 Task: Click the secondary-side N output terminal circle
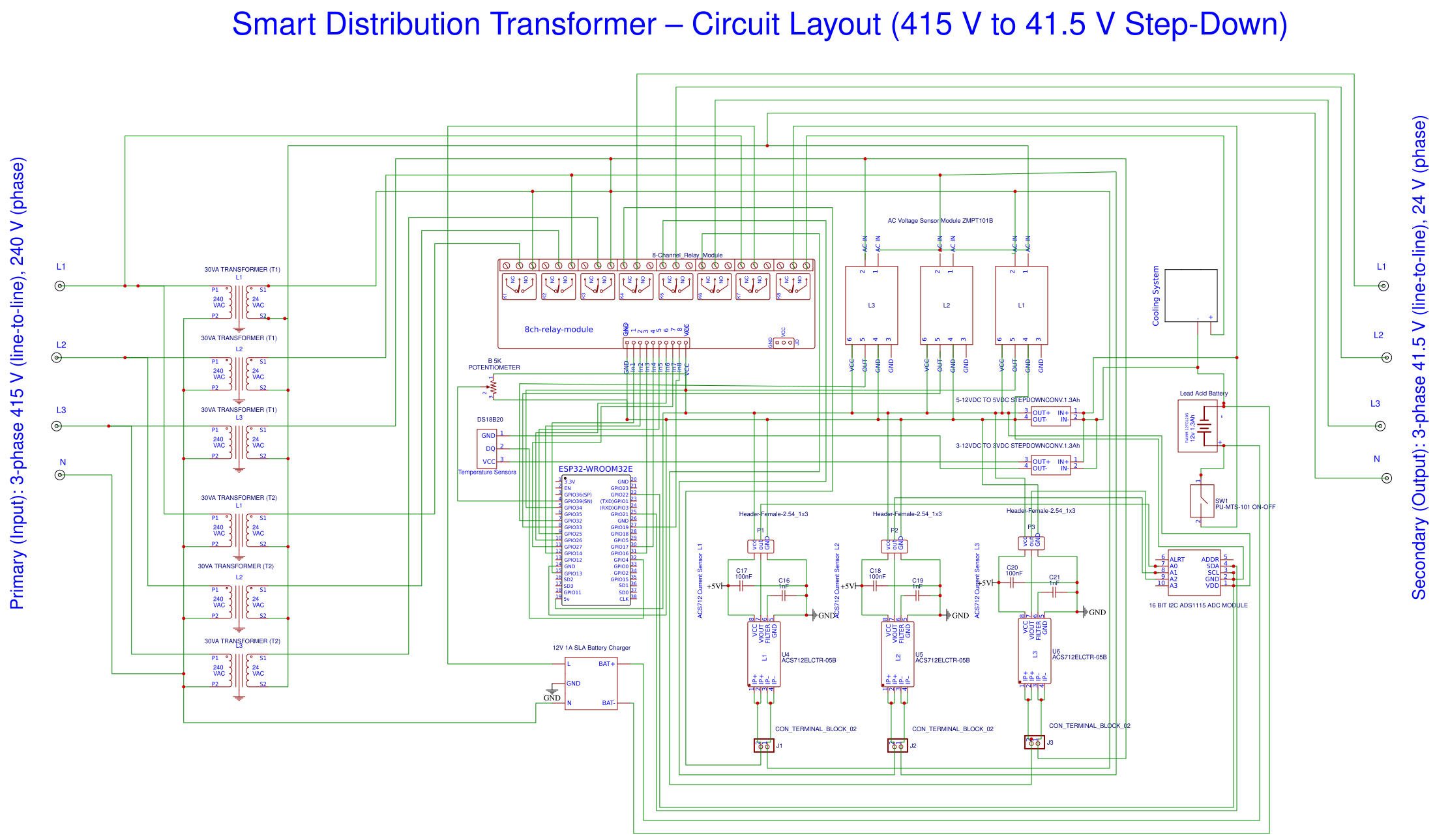1387,478
